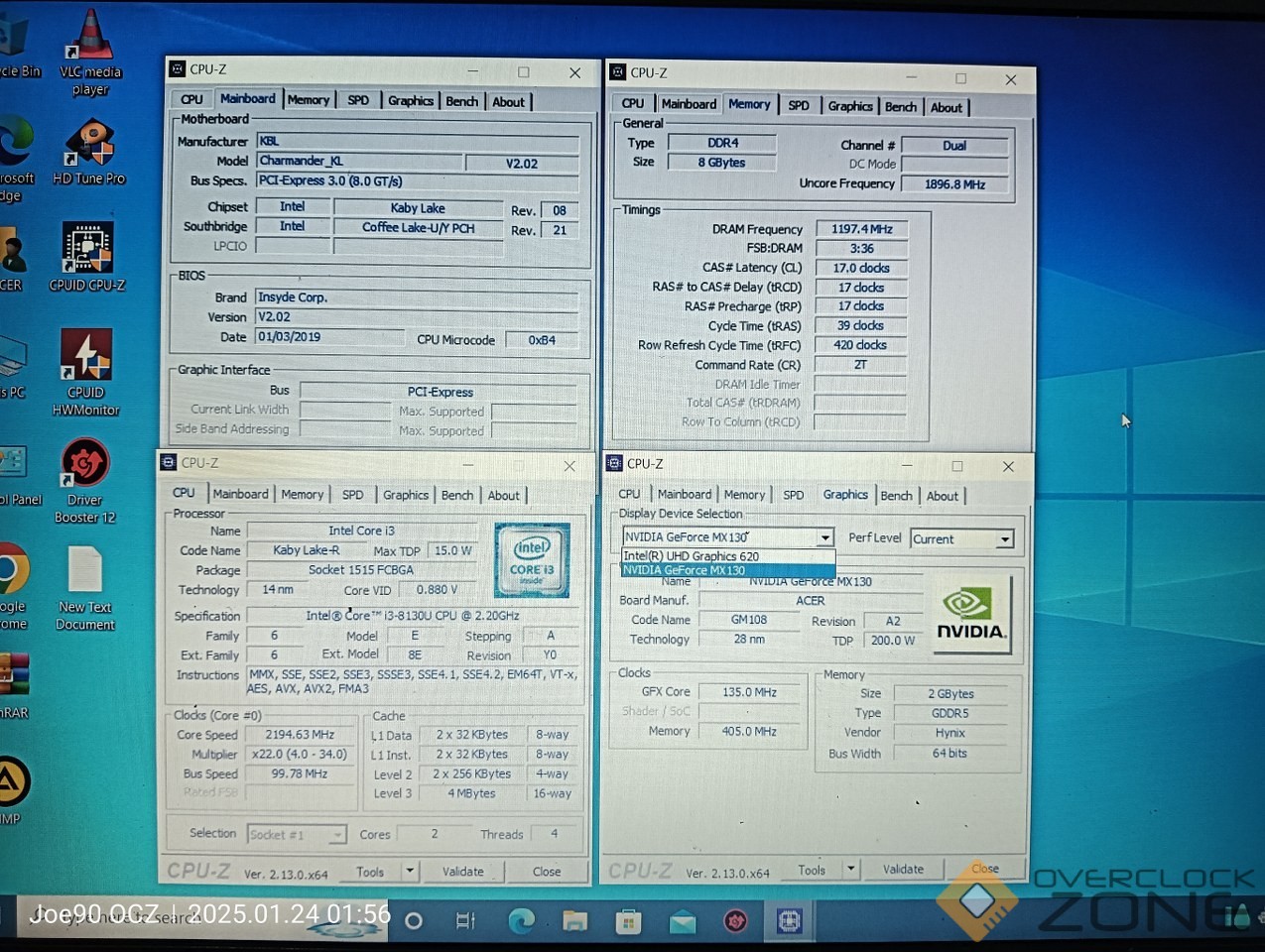Select the WinRAR desktop icon

click(14, 684)
